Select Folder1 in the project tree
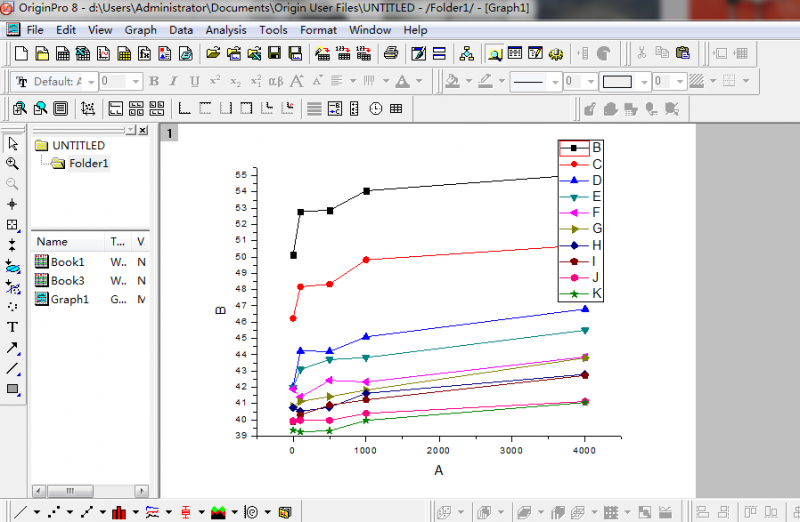Screen dimensions: 800x522 [88, 164]
